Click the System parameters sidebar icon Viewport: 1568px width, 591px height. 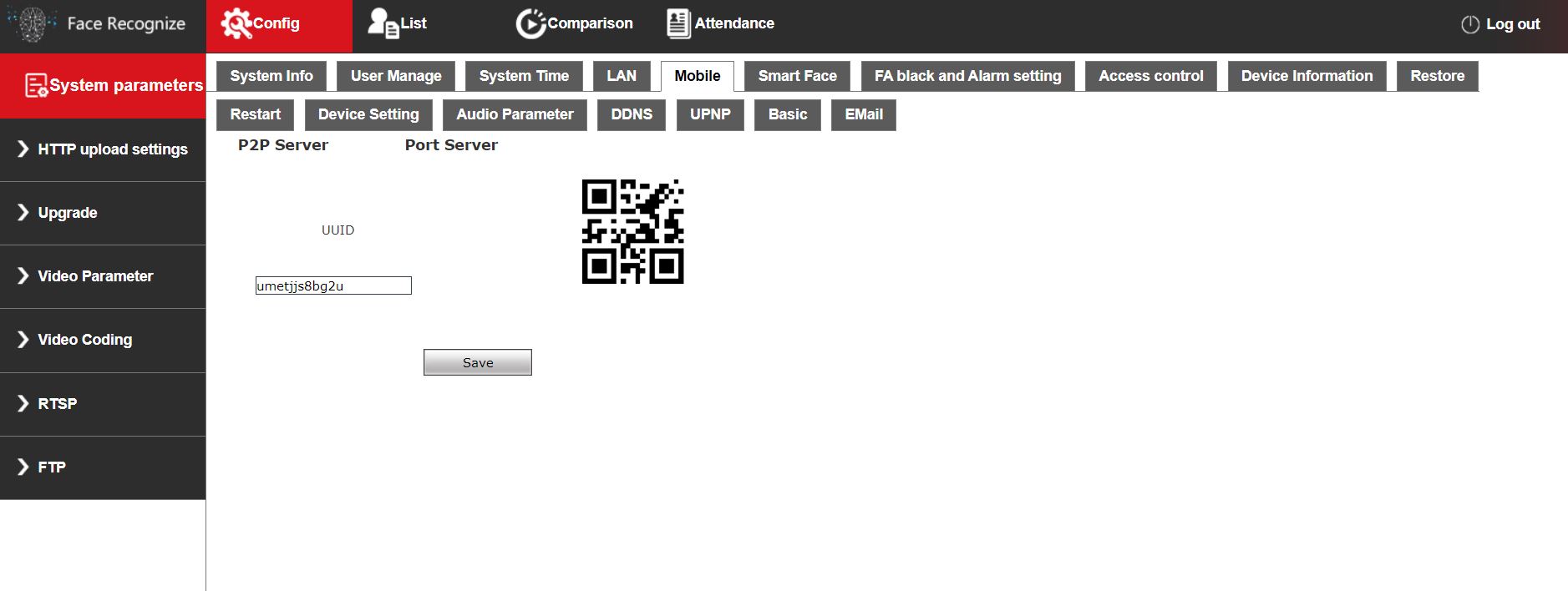click(x=36, y=85)
